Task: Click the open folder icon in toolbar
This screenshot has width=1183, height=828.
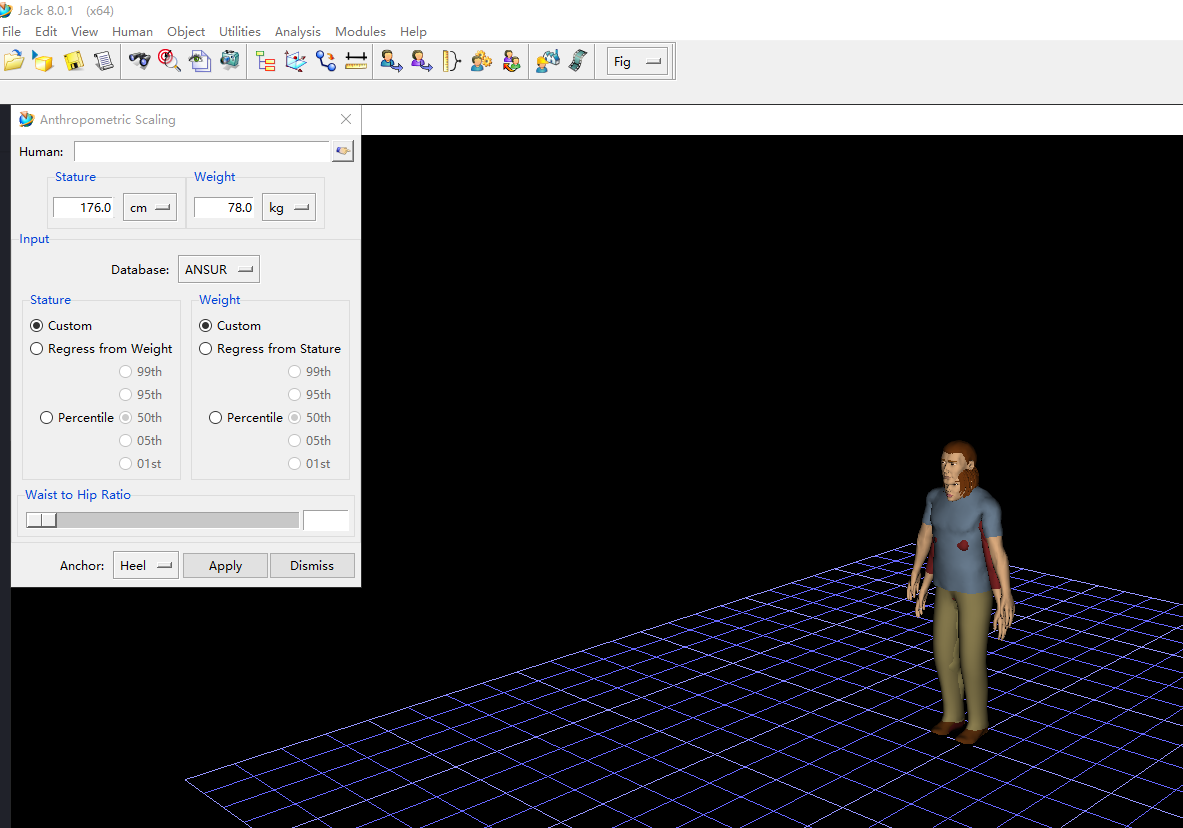Action: (13, 61)
